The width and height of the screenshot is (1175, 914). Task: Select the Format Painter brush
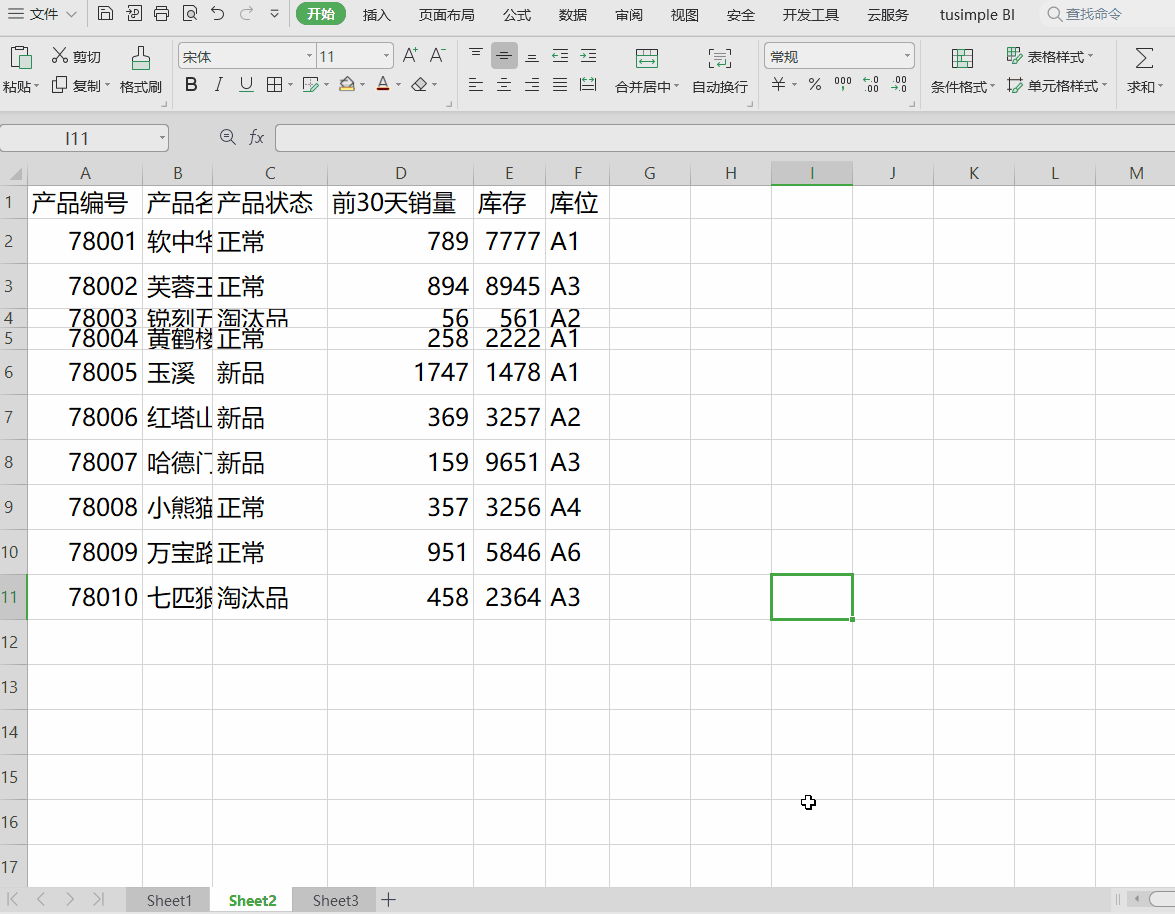coord(140,58)
